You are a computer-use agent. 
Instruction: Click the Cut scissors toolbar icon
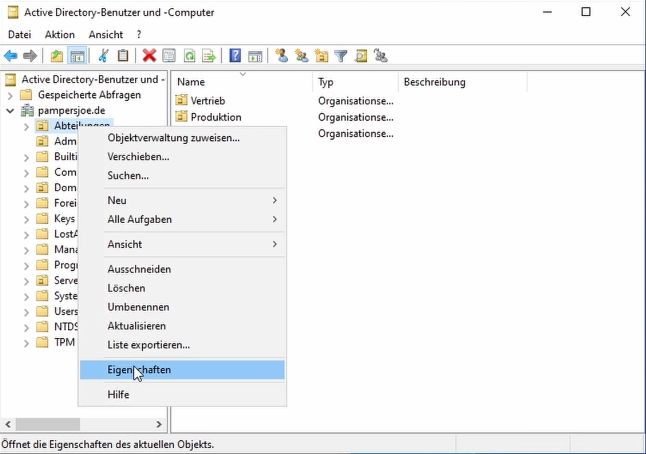pos(103,56)
